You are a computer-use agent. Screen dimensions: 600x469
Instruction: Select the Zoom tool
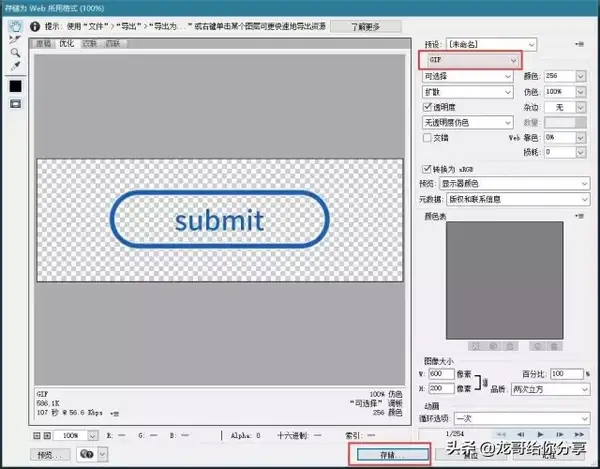pos(14,52)
